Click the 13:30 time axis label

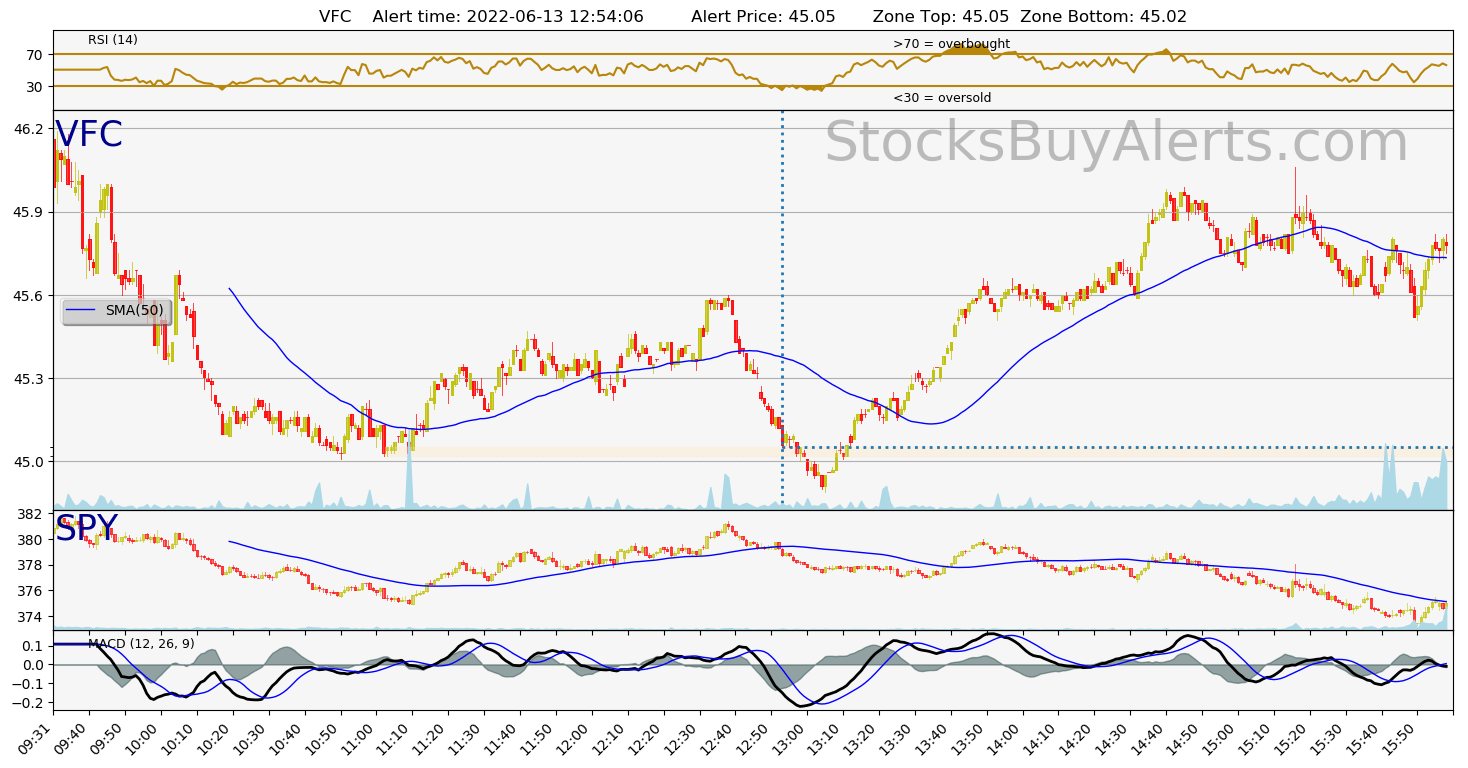897,738
